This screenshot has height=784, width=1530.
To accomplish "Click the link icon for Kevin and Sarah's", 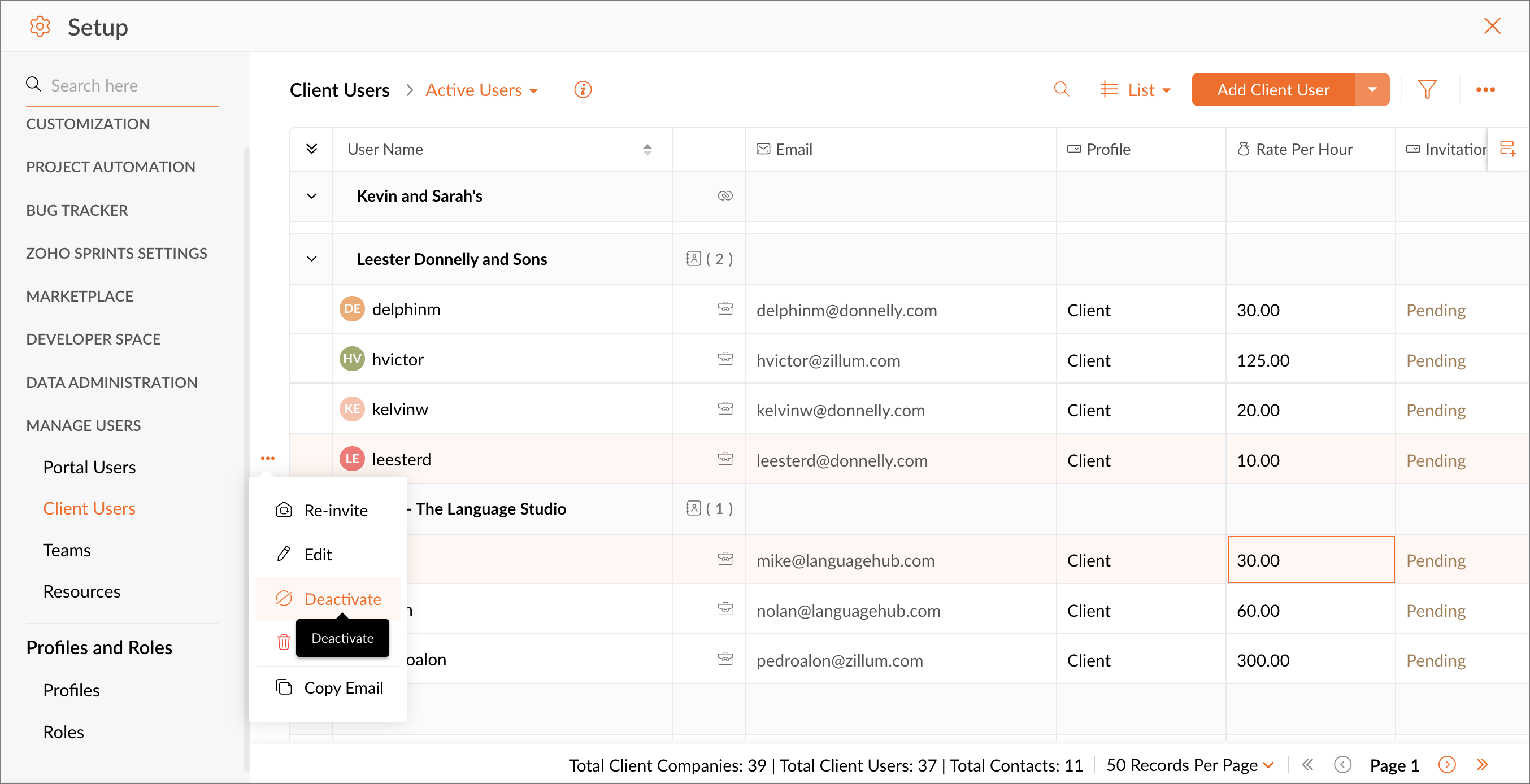I will (x=725, y=196).
